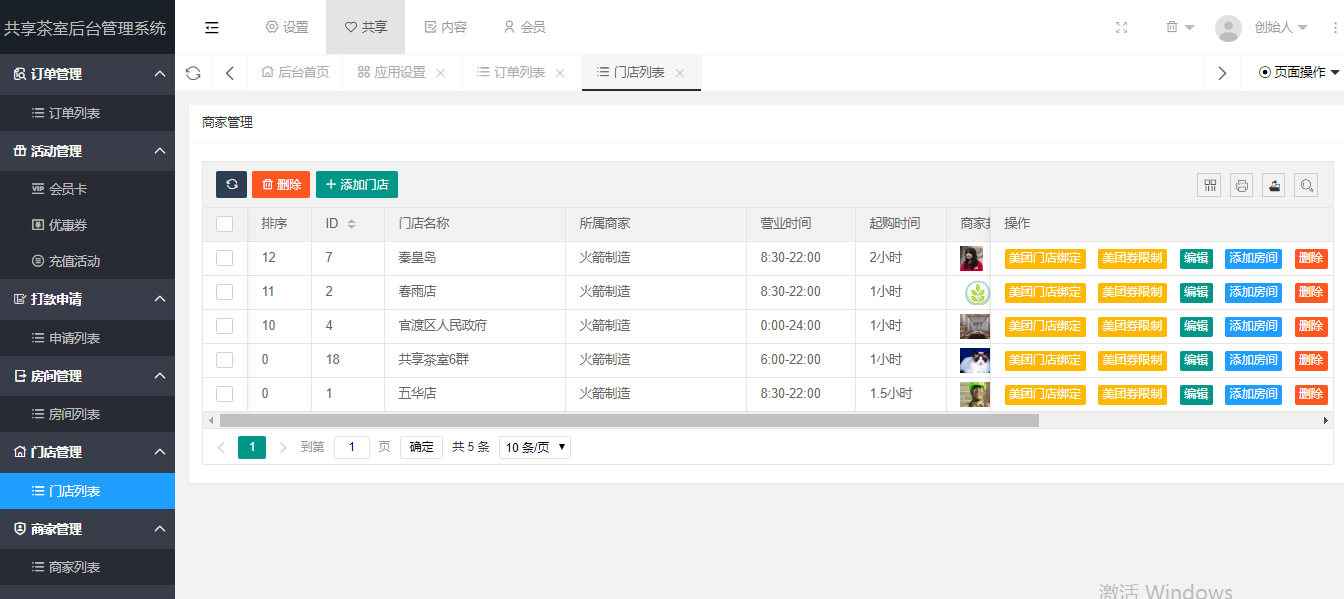Click the export table icon
Image resolution: width=1344 pixels, height=599 pixels.
(x=1273, y=185)
